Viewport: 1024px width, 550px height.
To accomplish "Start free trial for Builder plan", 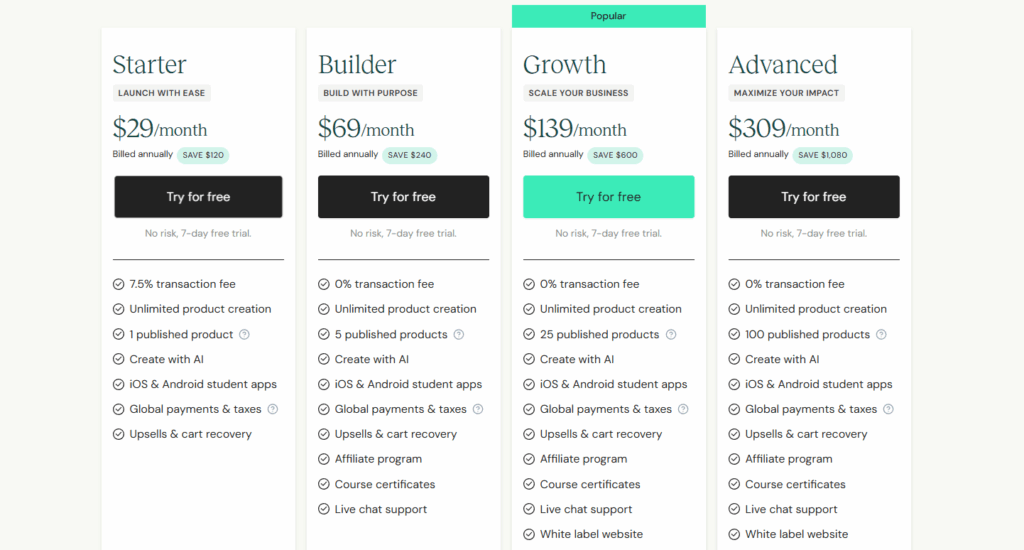I will point(403,197).
